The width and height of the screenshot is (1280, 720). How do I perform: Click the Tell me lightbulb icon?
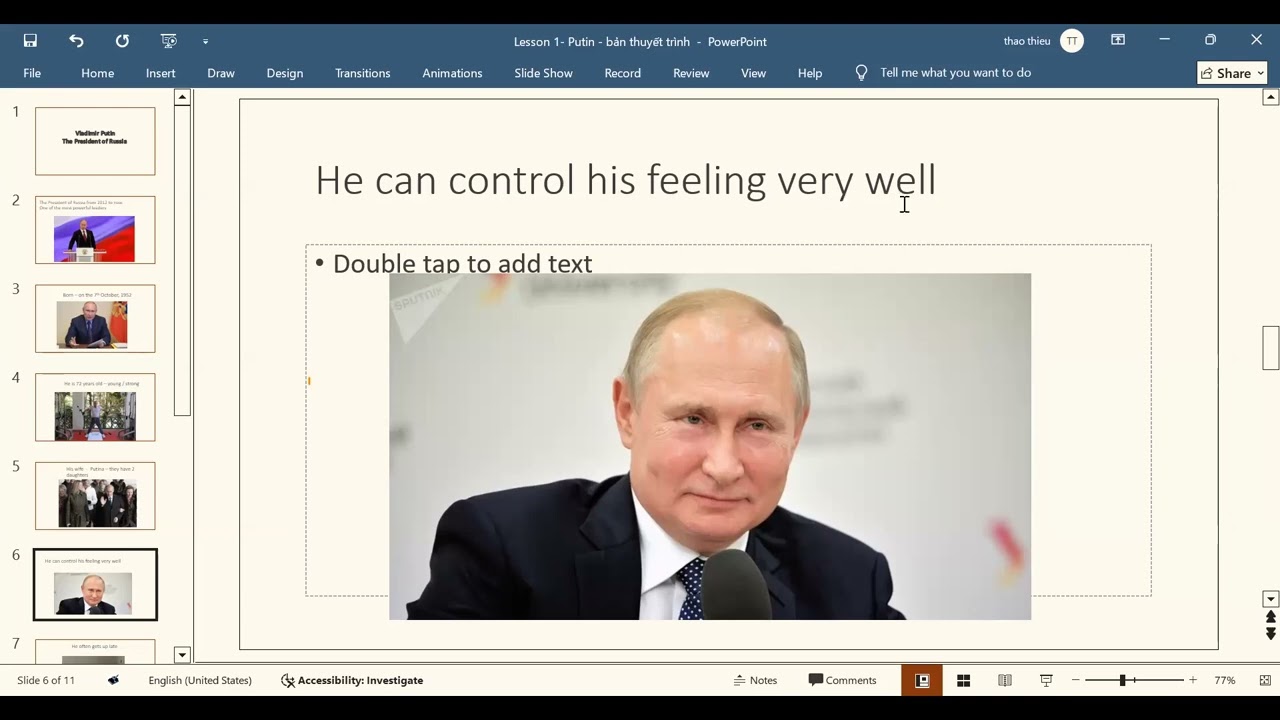[x=861, y=73]
